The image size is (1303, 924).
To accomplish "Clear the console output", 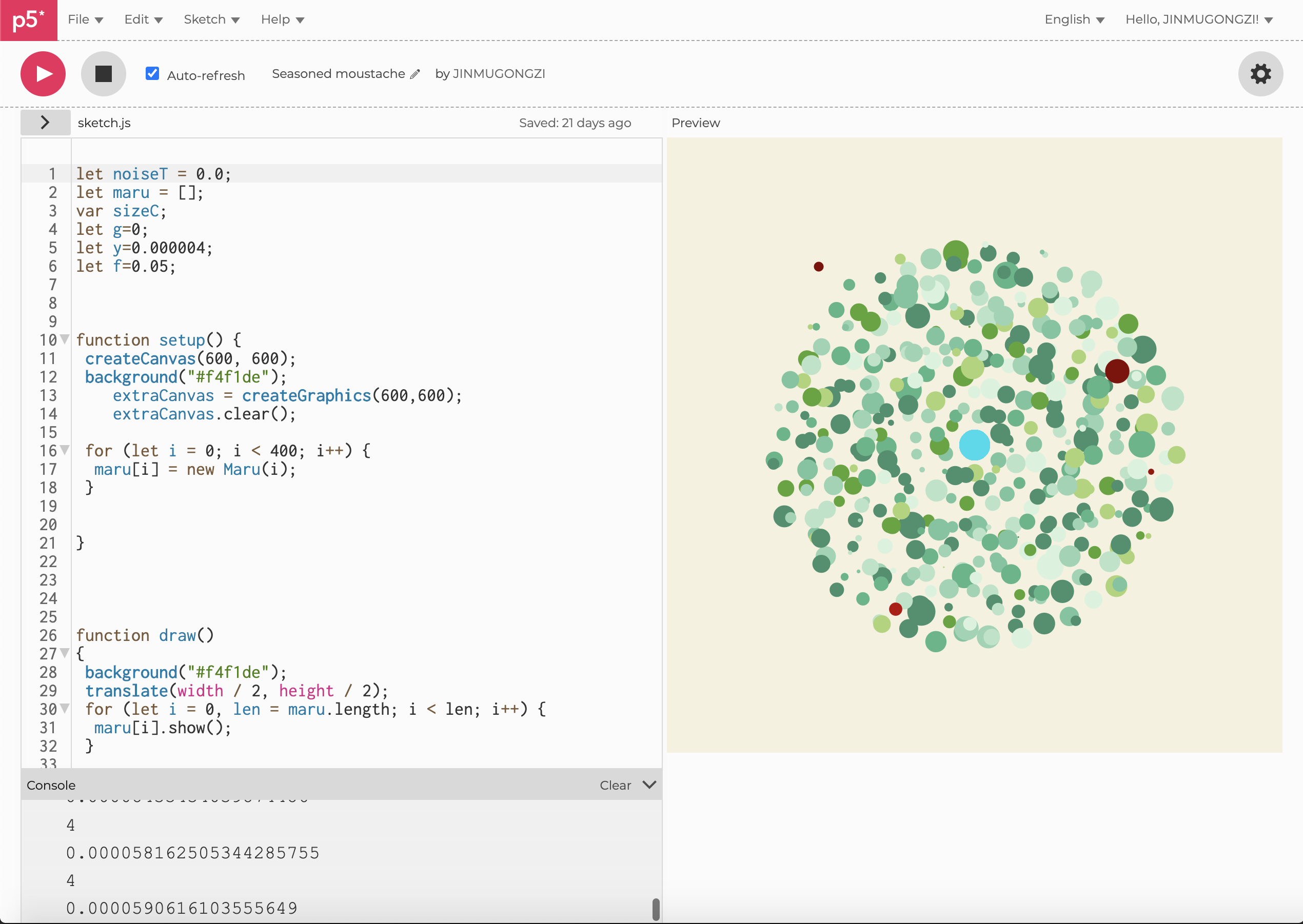I will click(x=615, y=785).
